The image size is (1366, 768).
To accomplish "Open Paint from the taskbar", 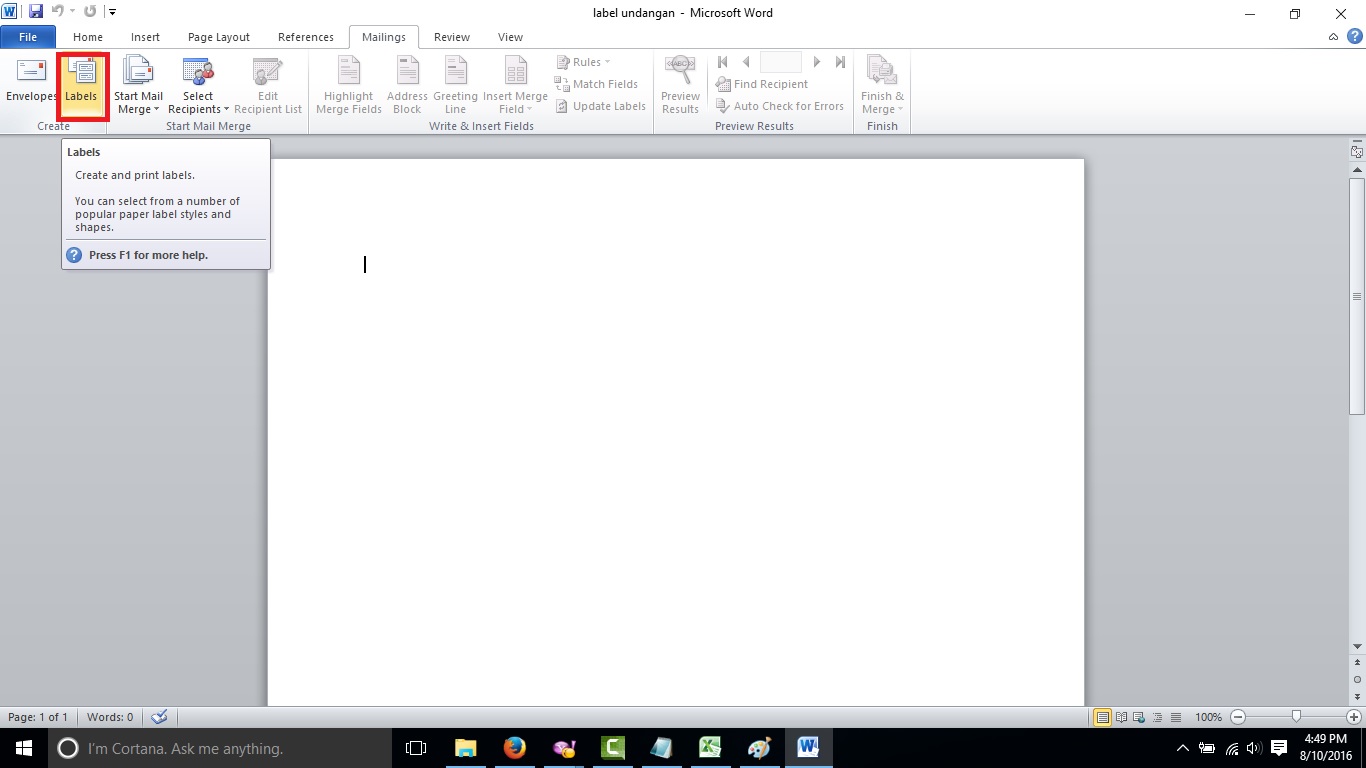I will click(760, 748).
